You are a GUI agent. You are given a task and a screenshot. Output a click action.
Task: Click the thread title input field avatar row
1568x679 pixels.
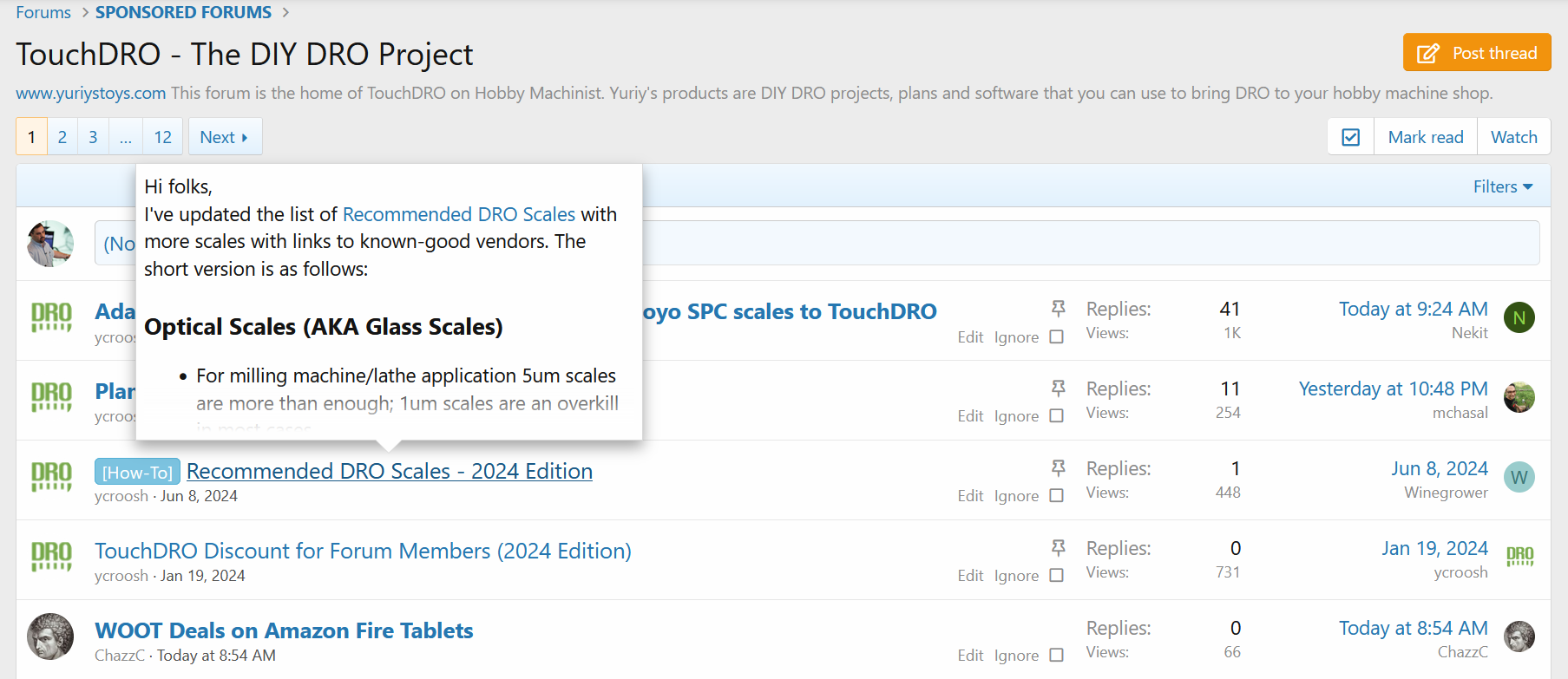[x=817, y=243]
